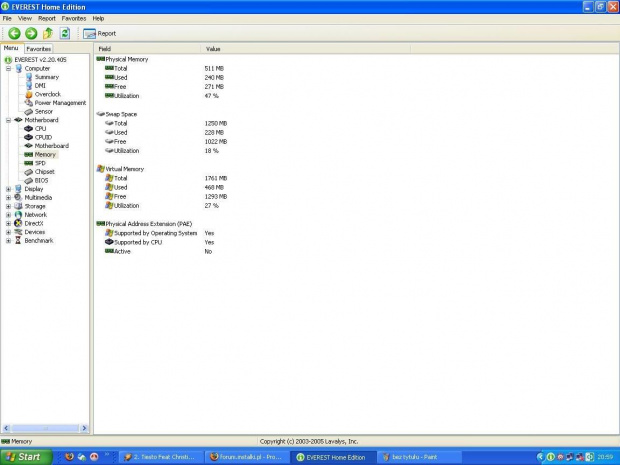Select Chipset in the Motherboard tree
This screenshot has width=620, height=465.
tap(44, 172)
